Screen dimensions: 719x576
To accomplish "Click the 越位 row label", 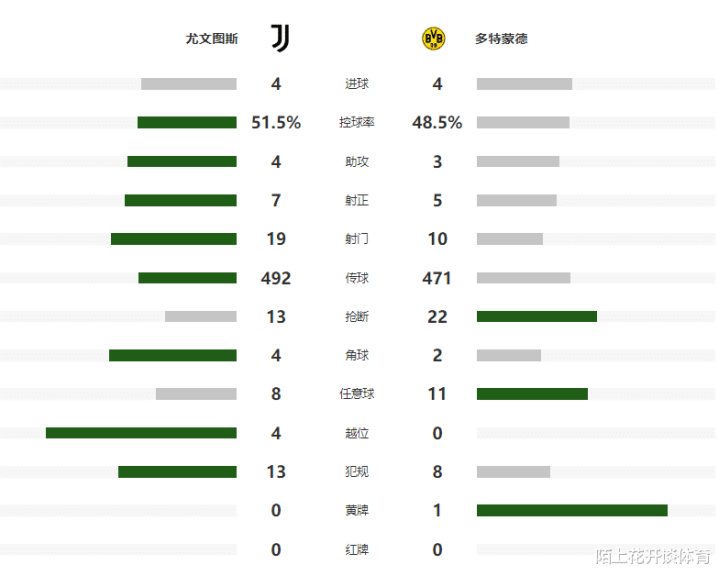I will click(357, 433).
